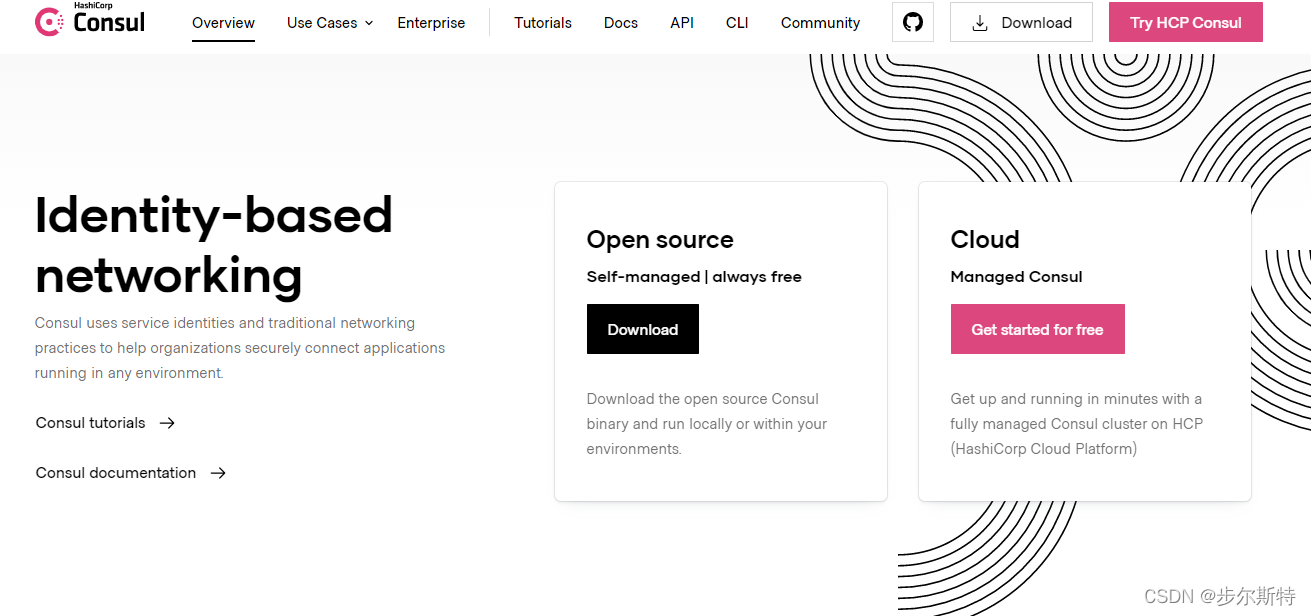Click arrow icon beside Consul tutorials

coord(167,423)
